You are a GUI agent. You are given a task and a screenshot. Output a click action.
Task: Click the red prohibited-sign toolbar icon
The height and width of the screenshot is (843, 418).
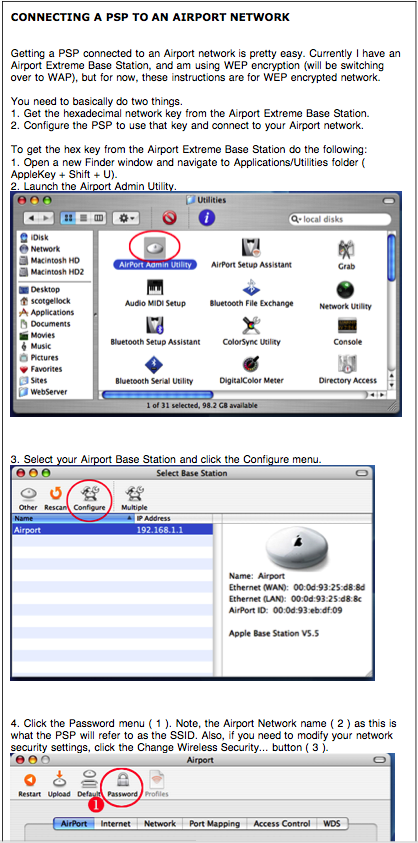(169, 218)
